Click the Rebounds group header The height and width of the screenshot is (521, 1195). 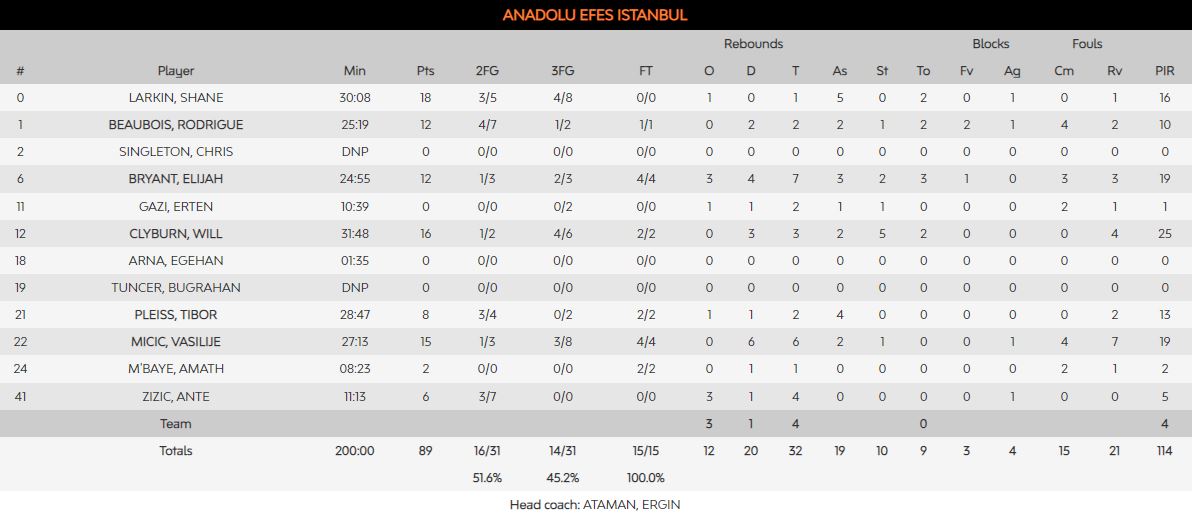point(753,44)
